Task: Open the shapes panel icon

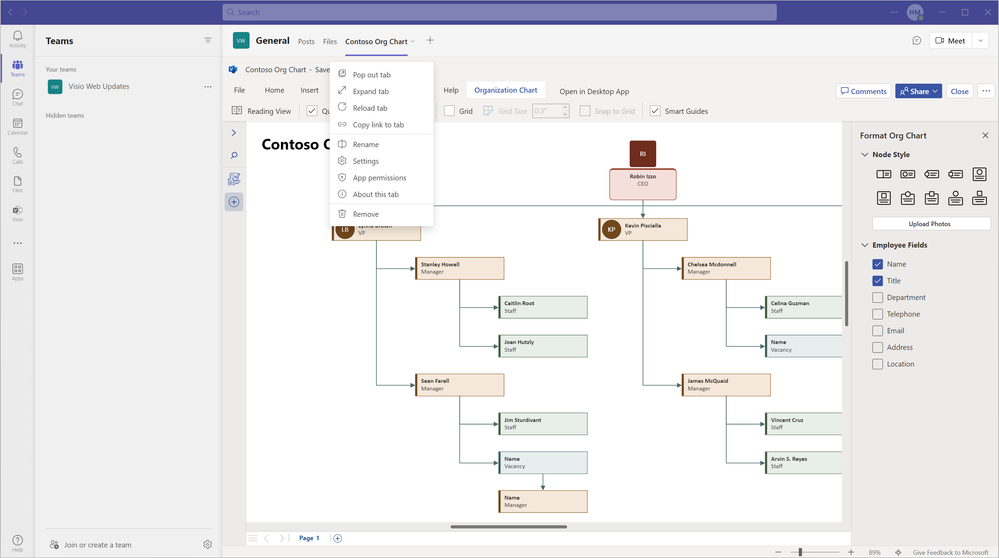Action: (x=234, y=179)
